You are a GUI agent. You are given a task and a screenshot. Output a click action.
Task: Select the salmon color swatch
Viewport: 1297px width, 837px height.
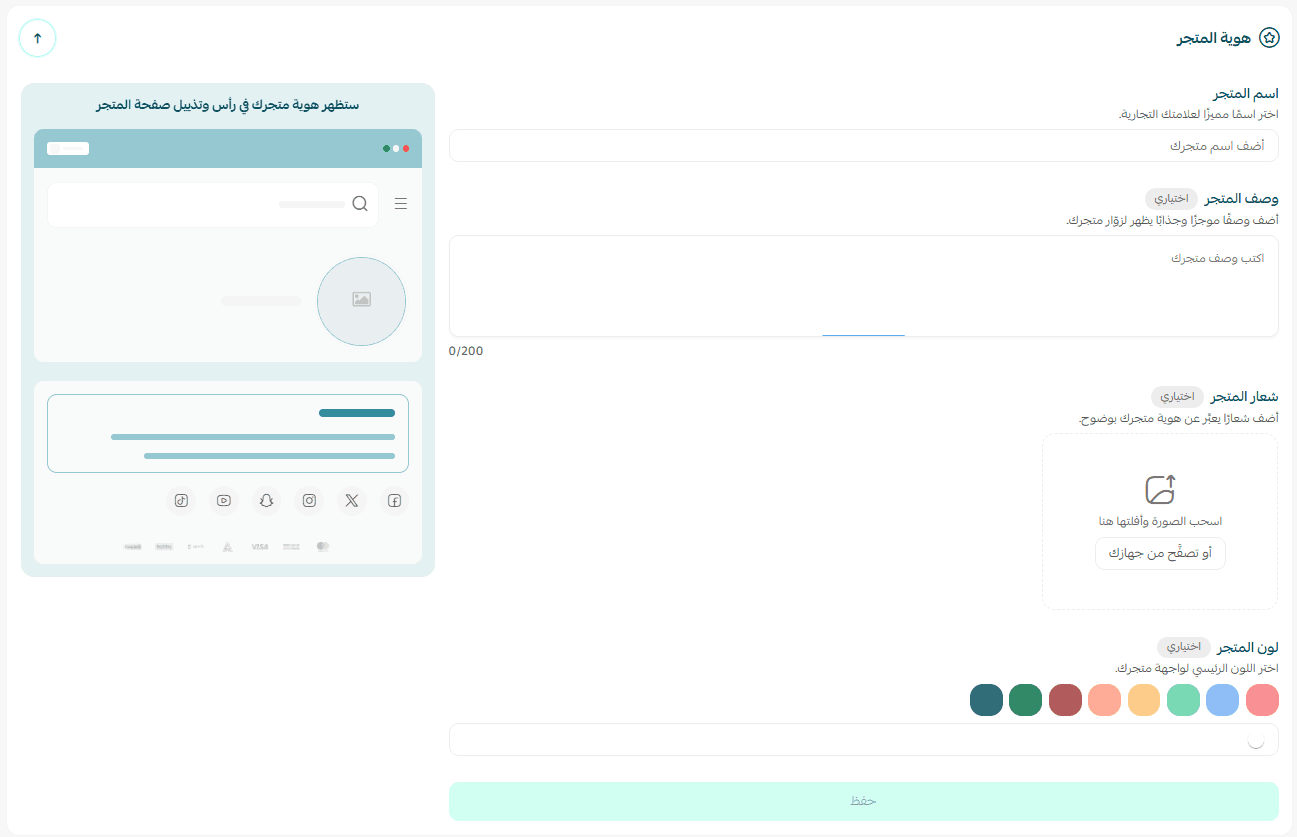1105,700
